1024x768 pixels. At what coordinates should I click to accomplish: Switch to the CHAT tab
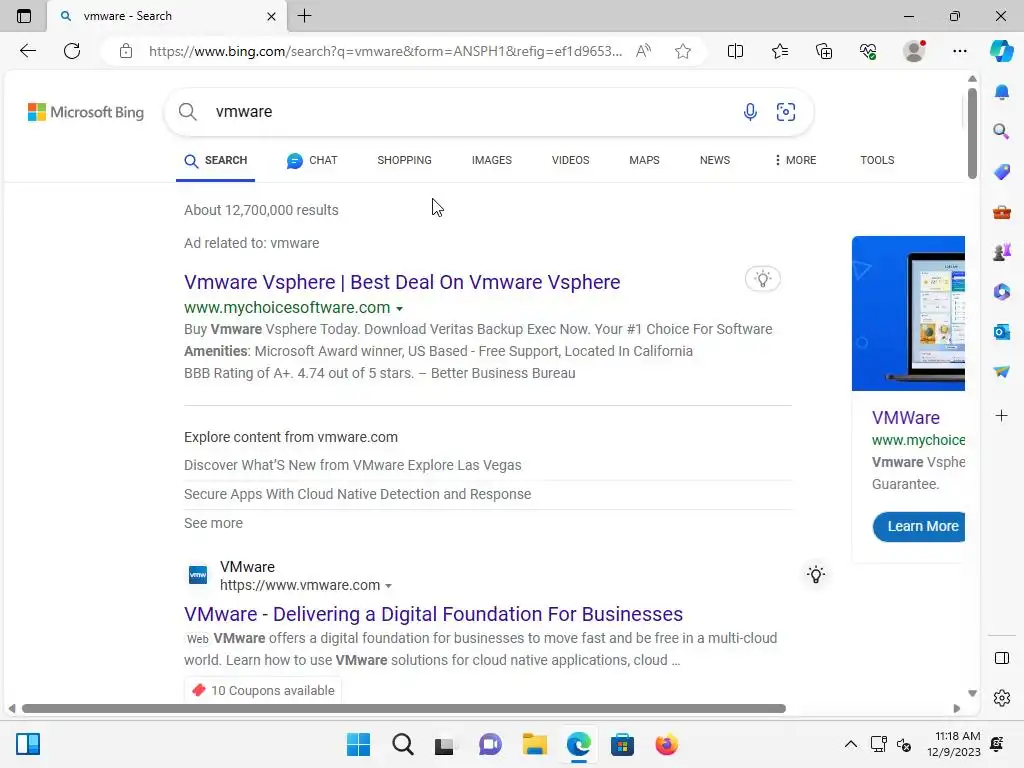[312, 161]
